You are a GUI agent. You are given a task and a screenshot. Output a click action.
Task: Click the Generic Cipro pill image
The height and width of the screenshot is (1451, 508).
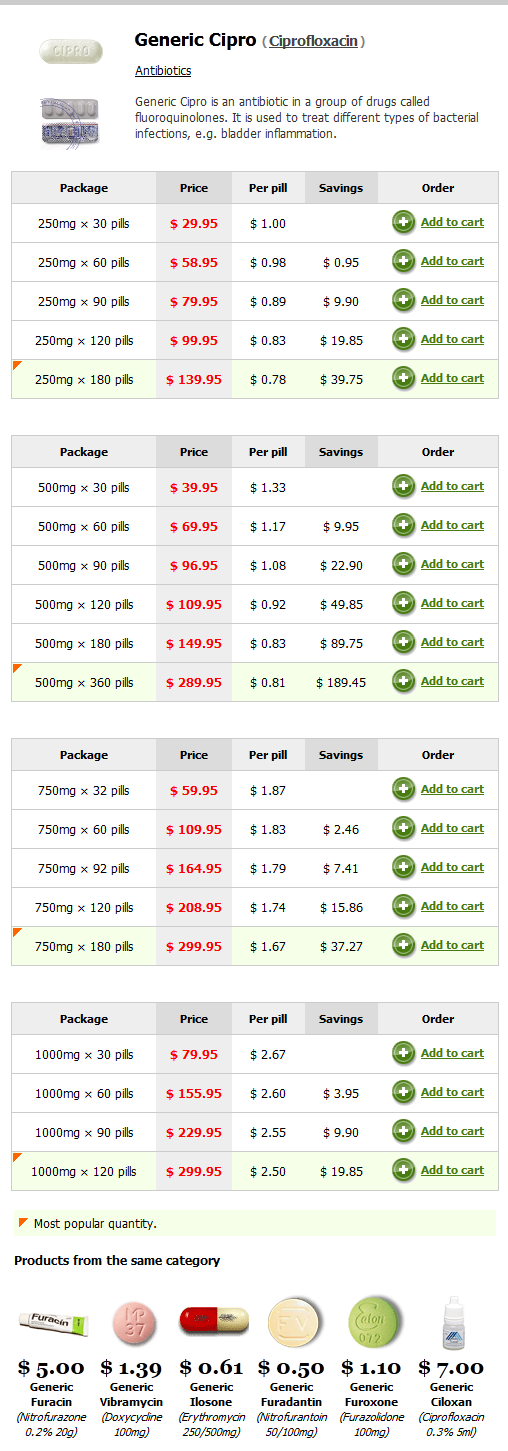(70, 49)
